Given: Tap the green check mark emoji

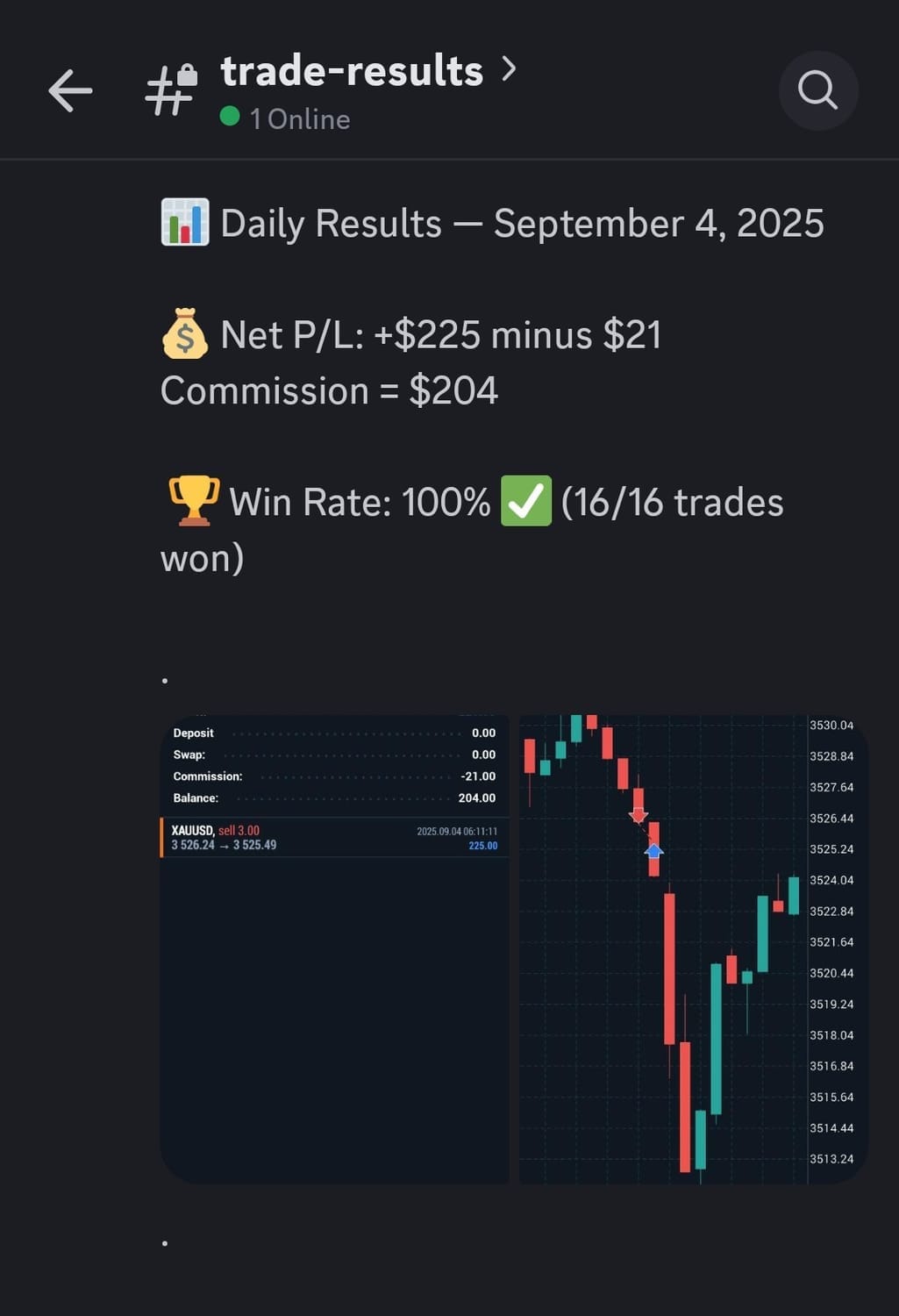Looking at the screenshot, I should coord(525,501).
